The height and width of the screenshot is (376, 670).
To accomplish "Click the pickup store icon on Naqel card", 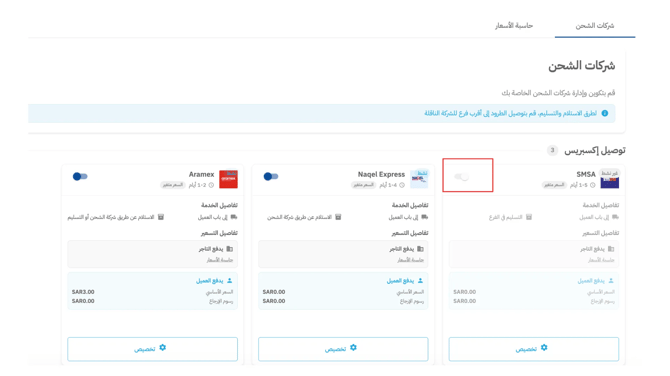I will (338, 217).
